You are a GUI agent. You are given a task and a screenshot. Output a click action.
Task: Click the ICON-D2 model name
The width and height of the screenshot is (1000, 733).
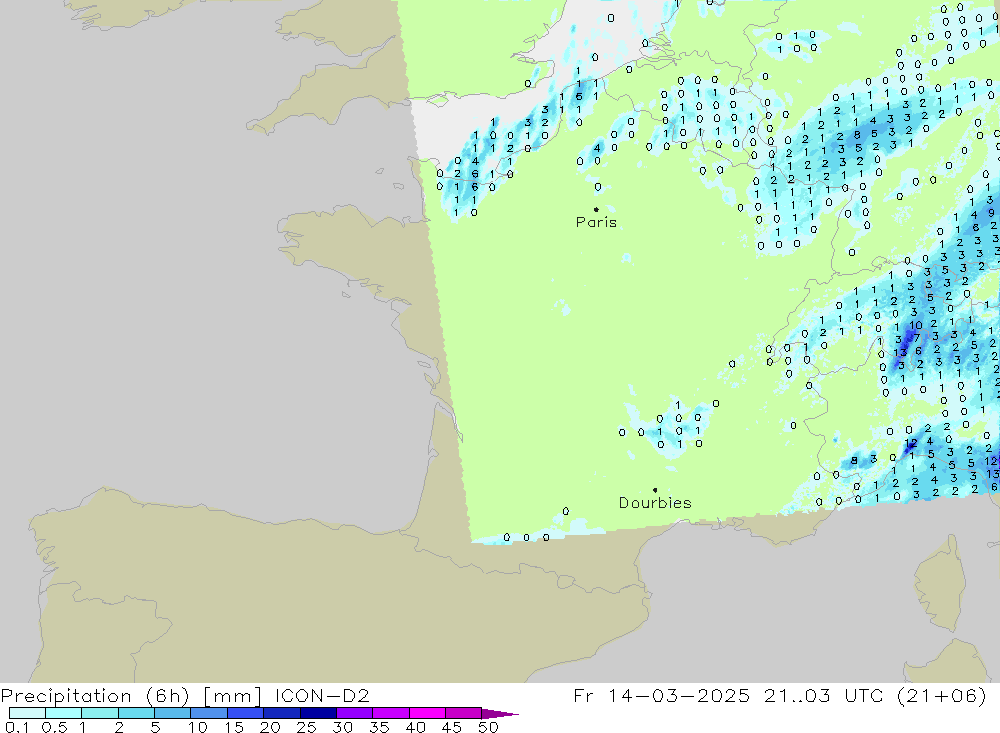(x=322, y=695)
